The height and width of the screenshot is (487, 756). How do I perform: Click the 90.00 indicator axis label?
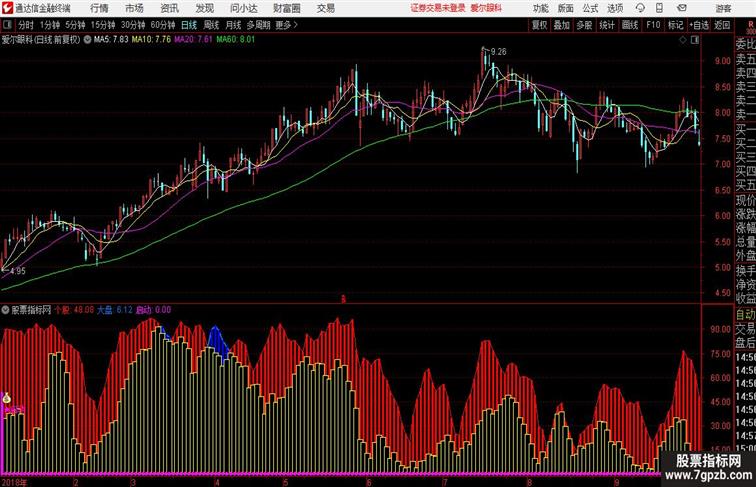point(721,329)
